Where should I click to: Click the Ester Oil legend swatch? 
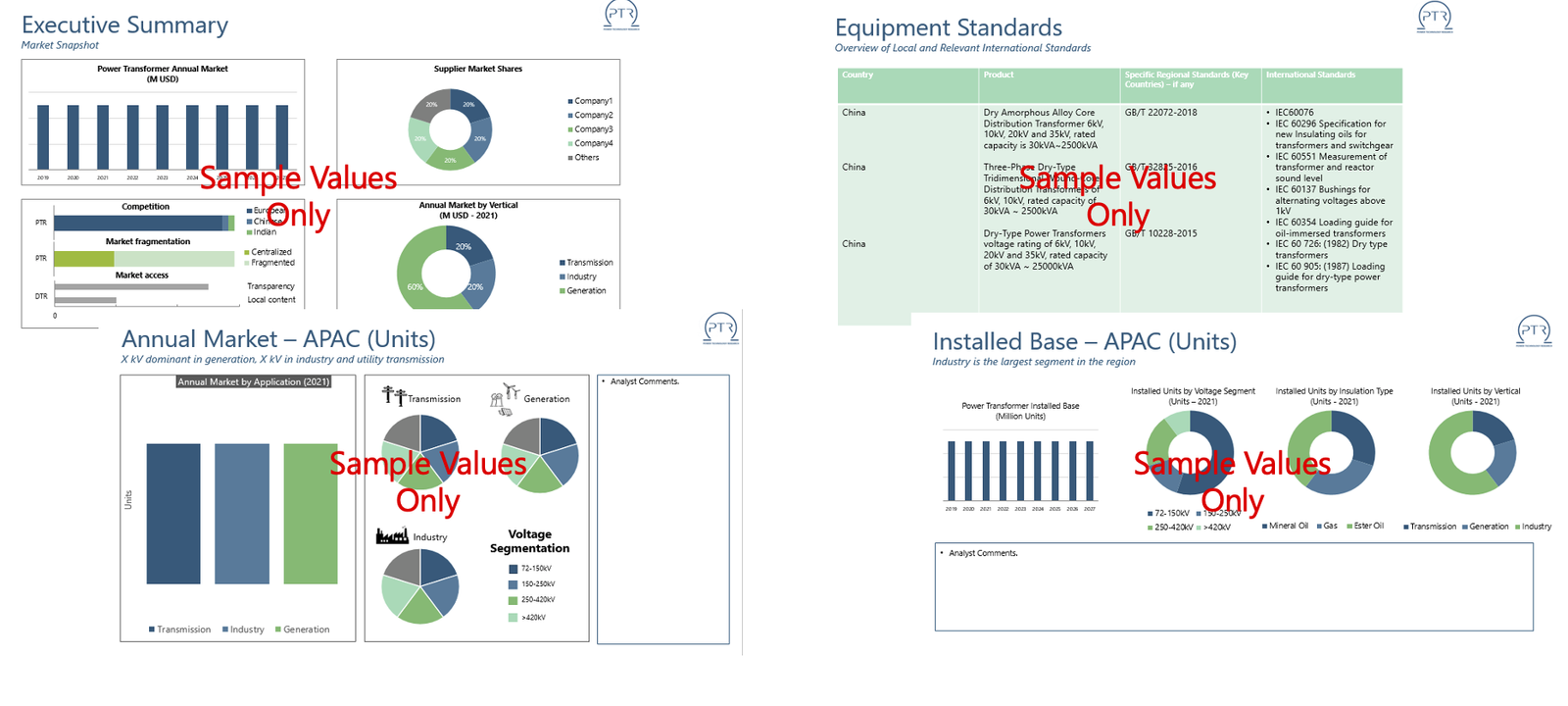pyautogui.click(x=1349, y=527)
